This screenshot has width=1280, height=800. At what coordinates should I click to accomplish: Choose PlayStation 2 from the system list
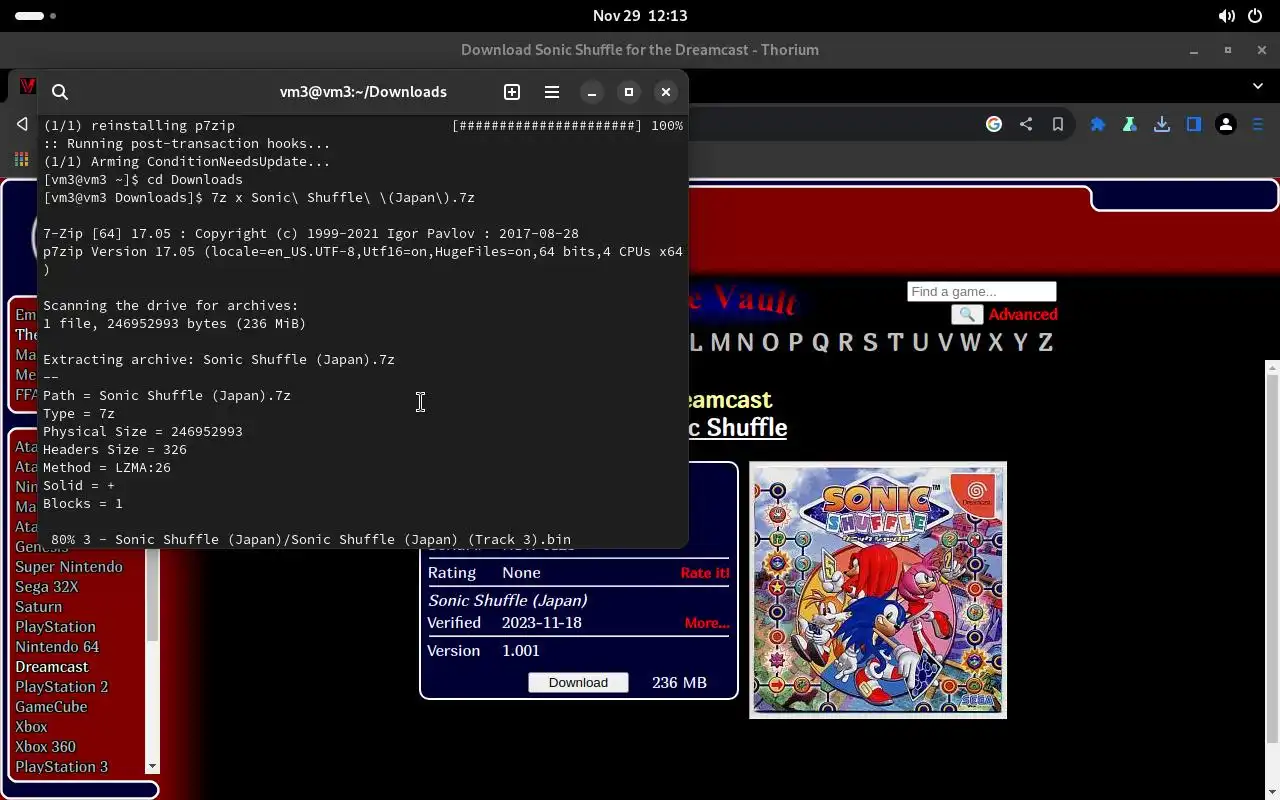pyautogui.click(x=62, y=687)
